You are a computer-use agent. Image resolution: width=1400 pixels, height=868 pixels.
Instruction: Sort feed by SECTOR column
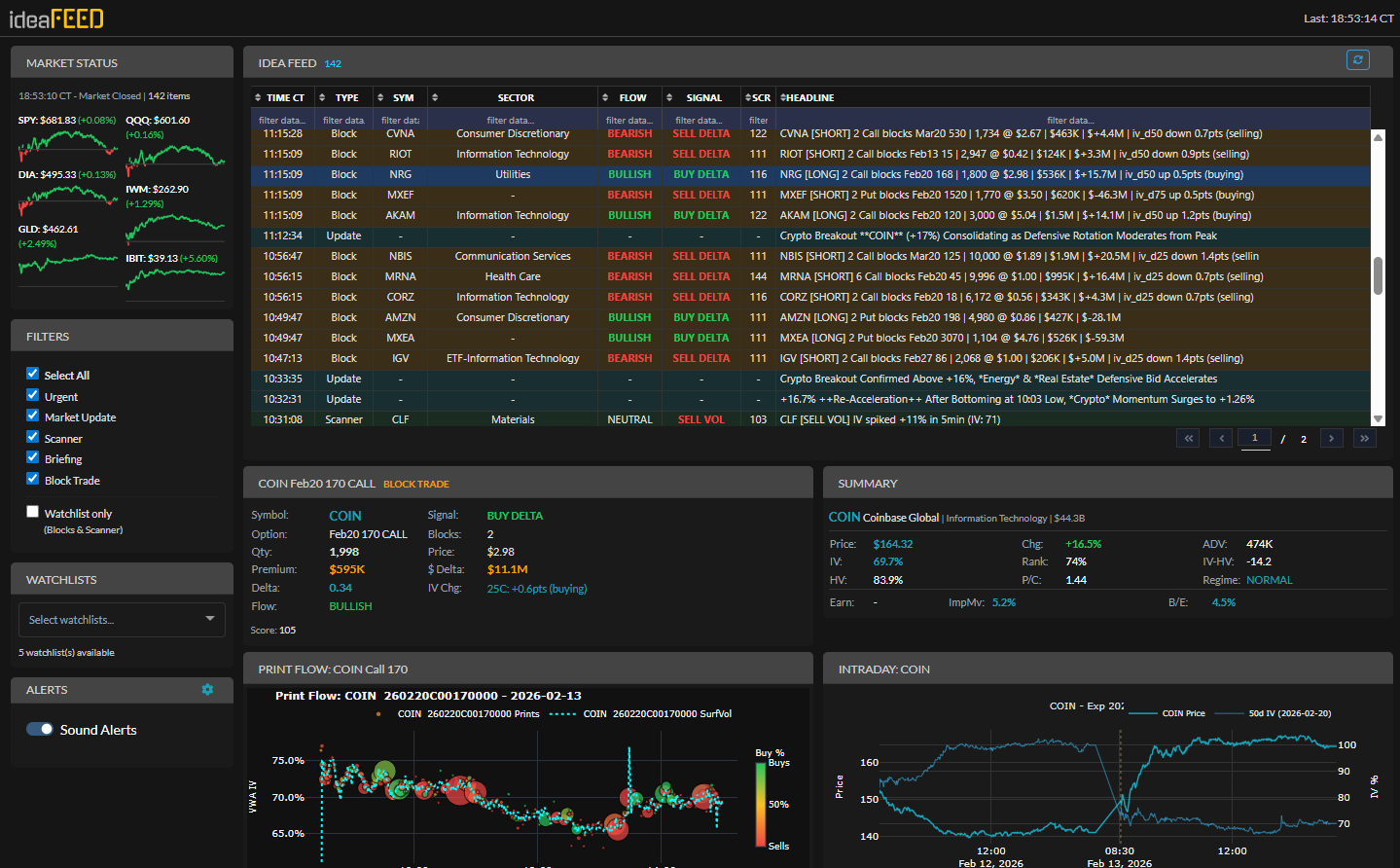[516, 98]
